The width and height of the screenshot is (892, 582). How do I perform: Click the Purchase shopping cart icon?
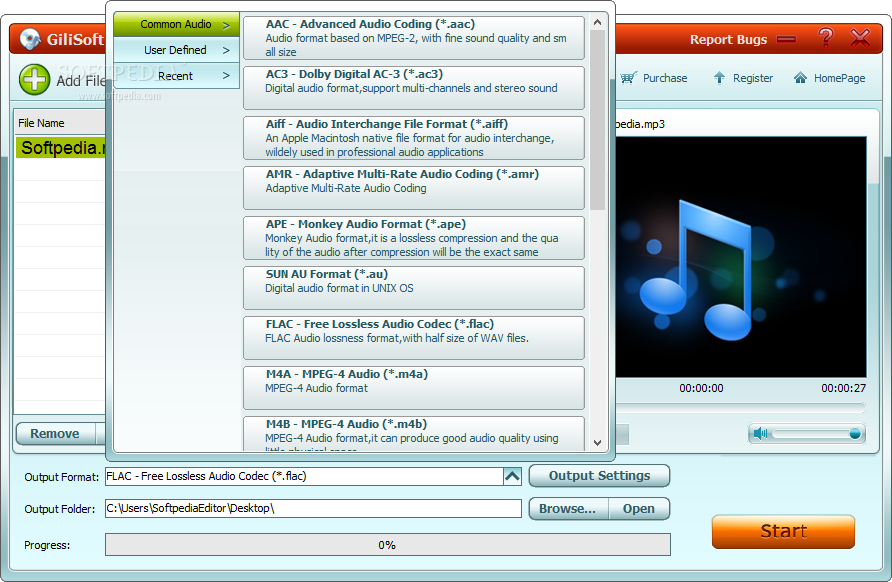point(628,78)
